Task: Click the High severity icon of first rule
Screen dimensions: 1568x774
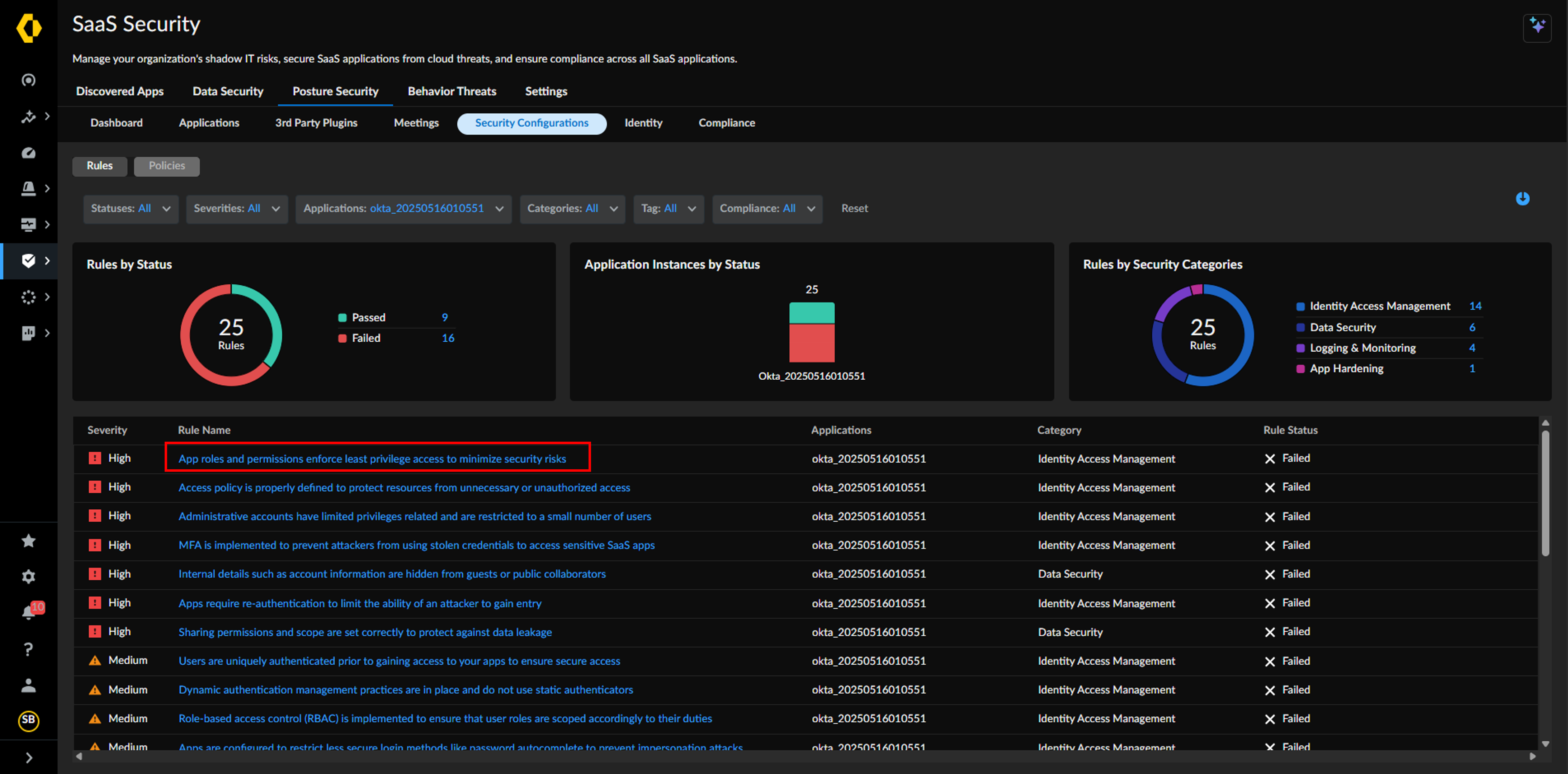Action: [x=94, y=458]
